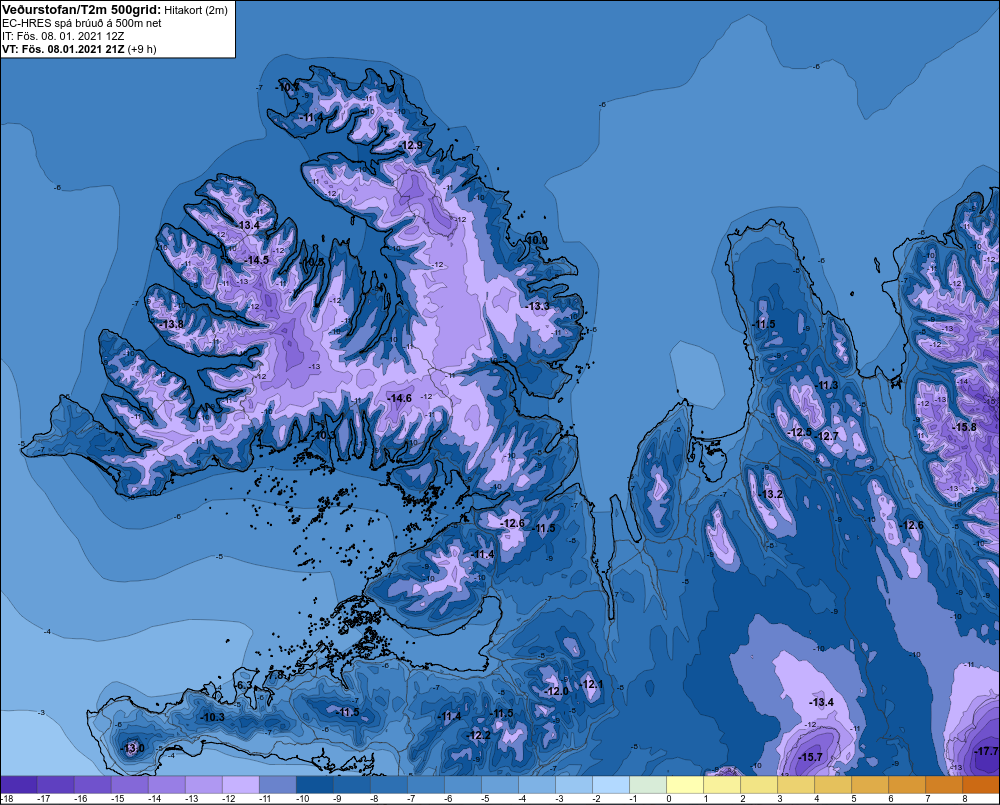Click the legend swatch starting at 2
This screenshot has height=805, width=1000.
(758, 785)
